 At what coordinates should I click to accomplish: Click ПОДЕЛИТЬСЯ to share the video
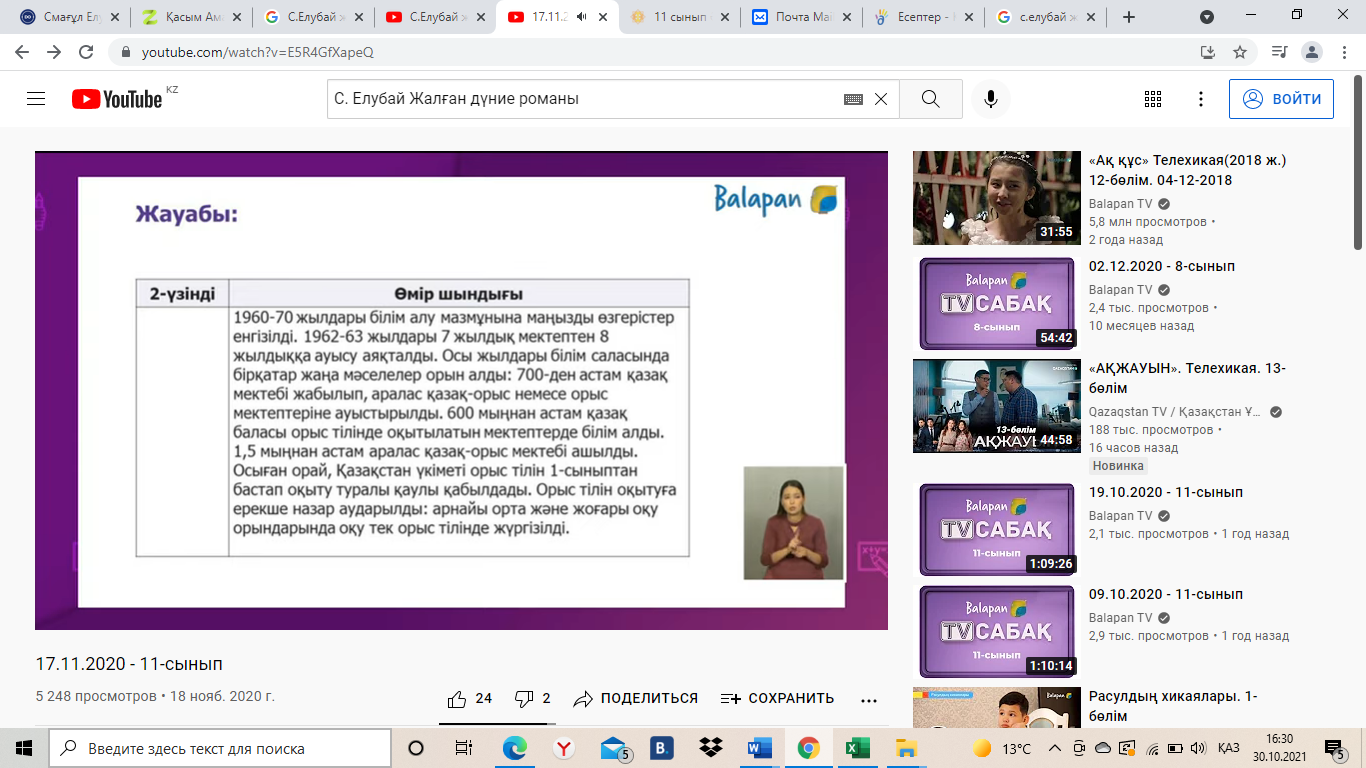pos(635,698)
